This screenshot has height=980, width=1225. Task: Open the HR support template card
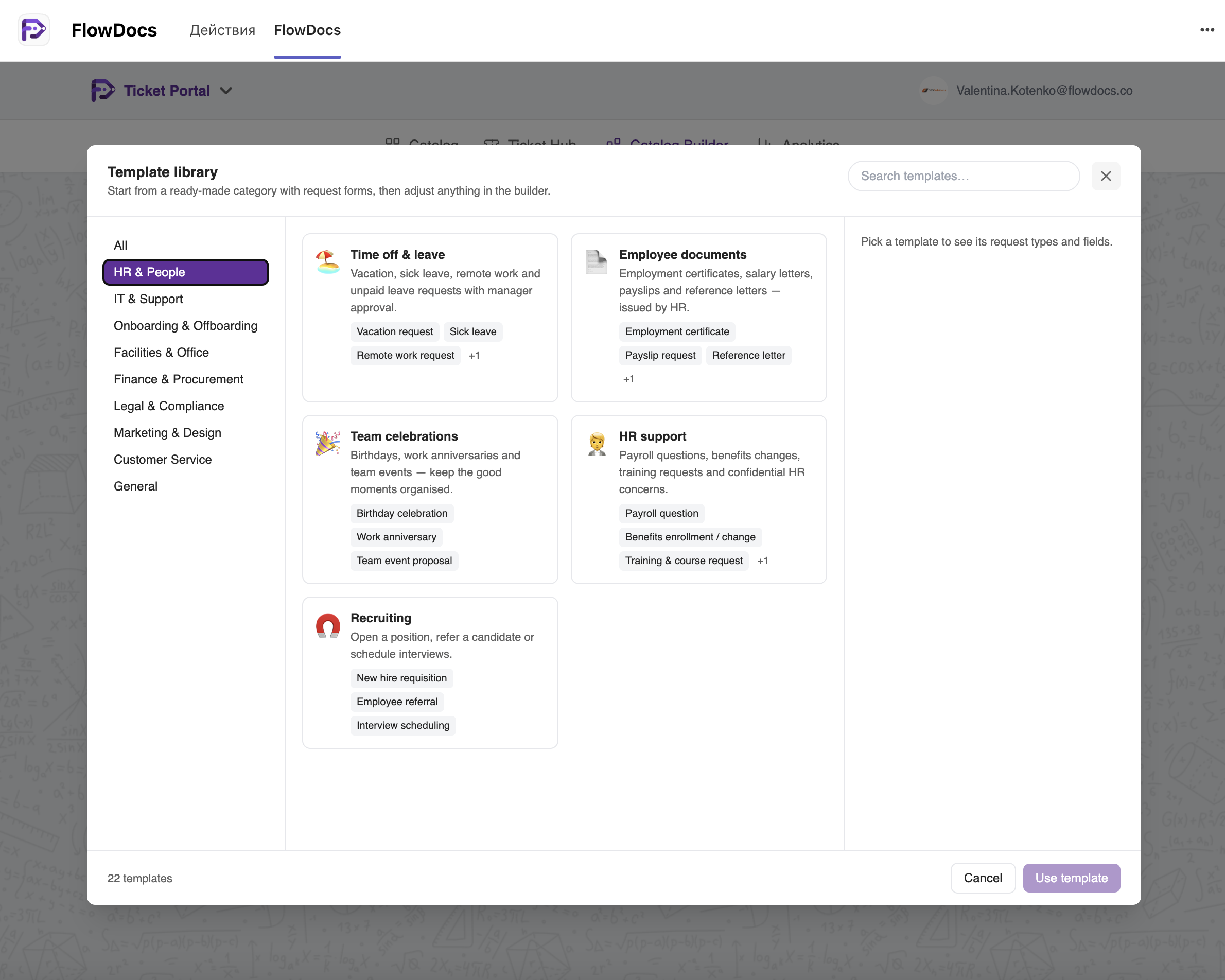tap(699, 499)
